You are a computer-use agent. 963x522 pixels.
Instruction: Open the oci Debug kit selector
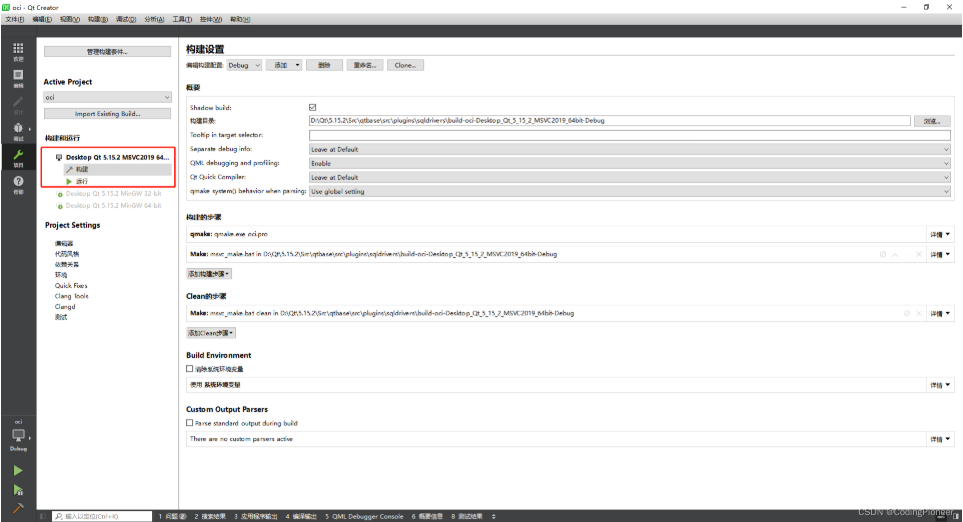point(18,435)
